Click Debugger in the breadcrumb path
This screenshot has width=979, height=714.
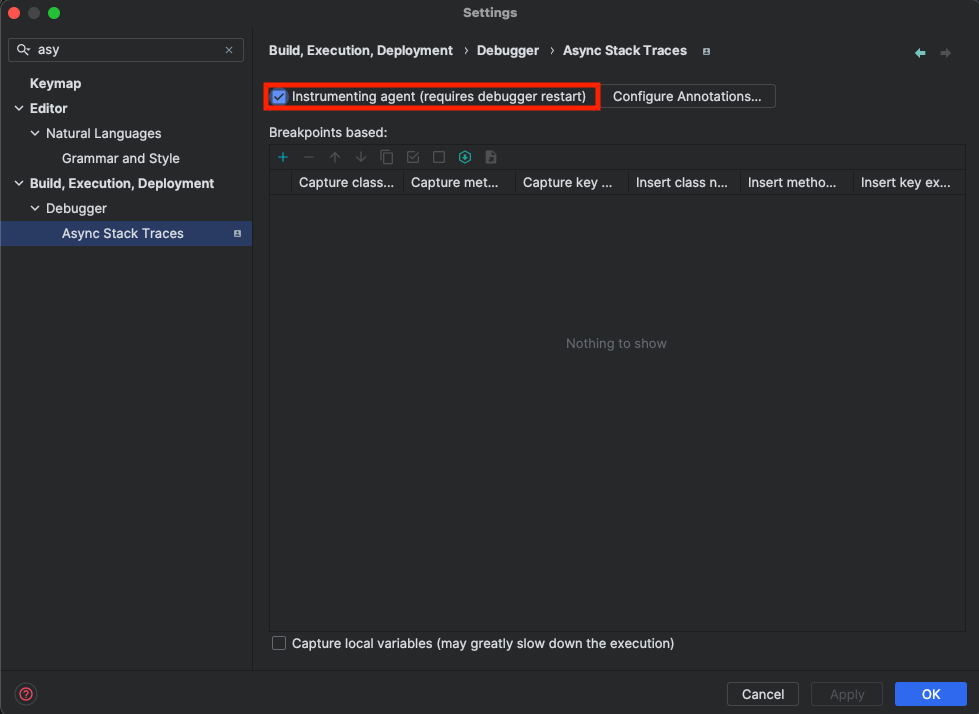pos(508,51)
